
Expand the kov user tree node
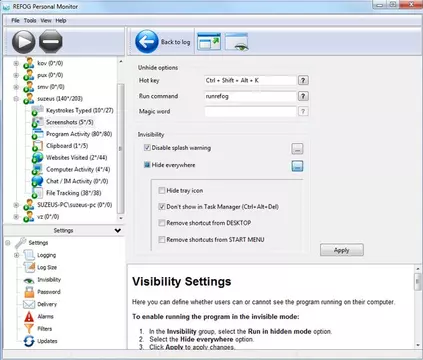click(16, 63)
